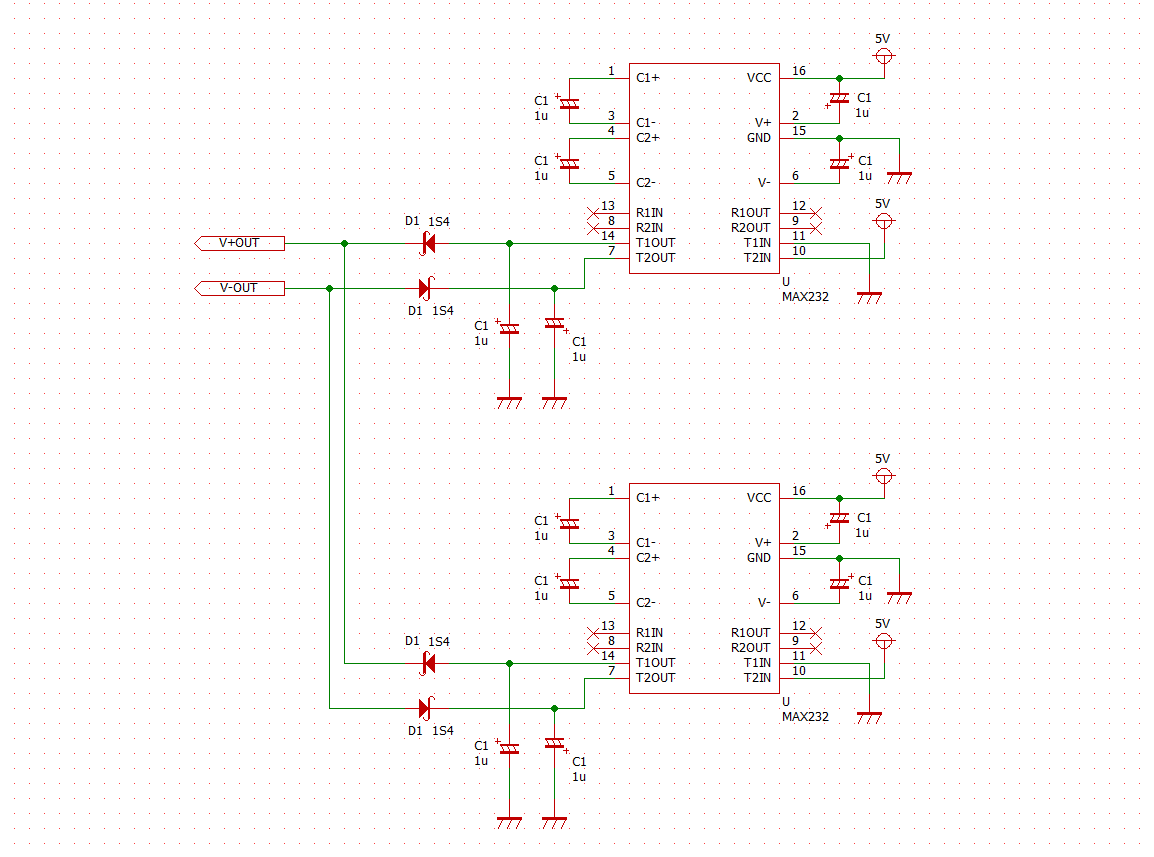Select the diode on the lower chip's T2OUT line

pos(425,708)
